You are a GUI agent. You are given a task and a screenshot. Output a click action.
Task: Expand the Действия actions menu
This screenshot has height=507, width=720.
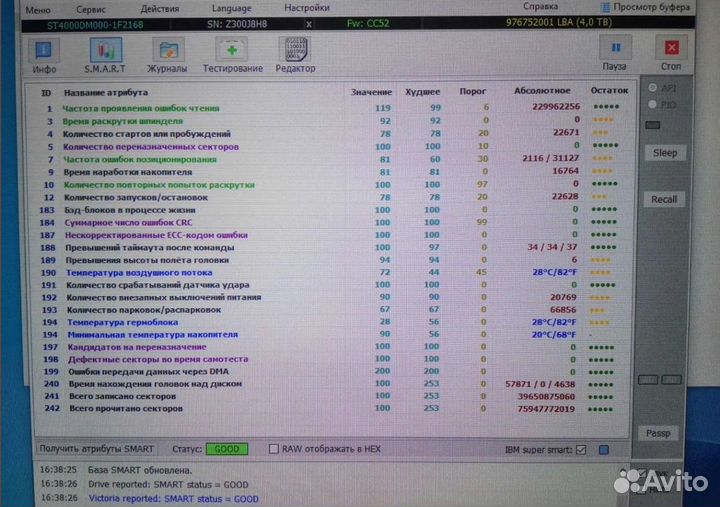(x=160, y=7)
